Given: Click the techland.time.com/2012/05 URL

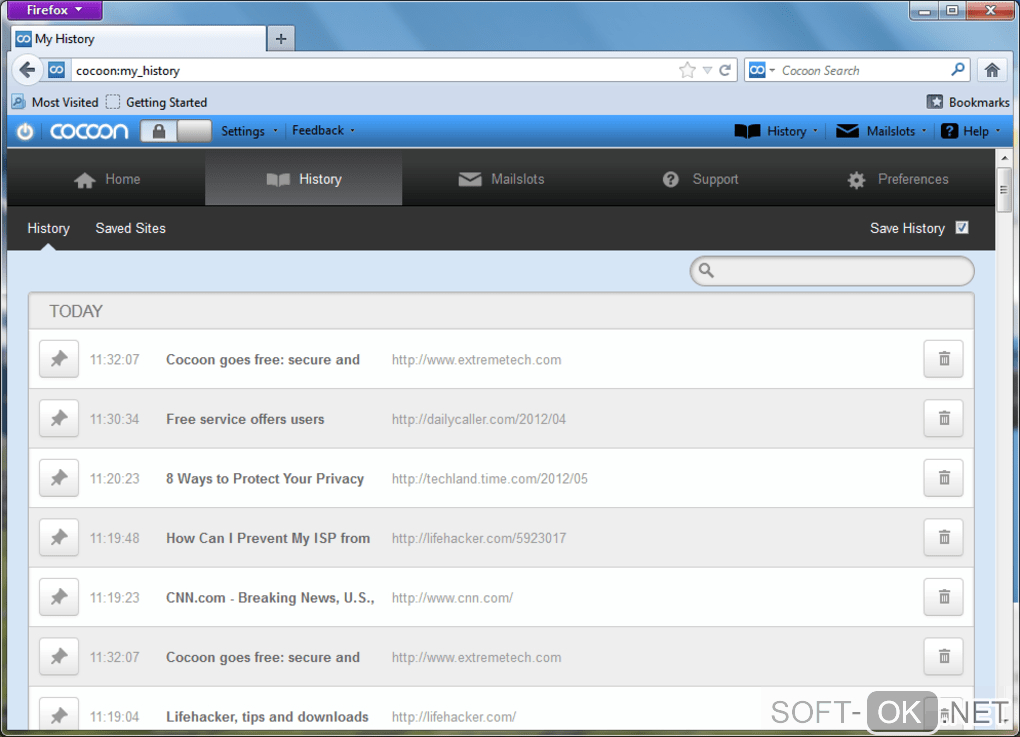Looking at the screenshot, I should [x=489, y=479].
